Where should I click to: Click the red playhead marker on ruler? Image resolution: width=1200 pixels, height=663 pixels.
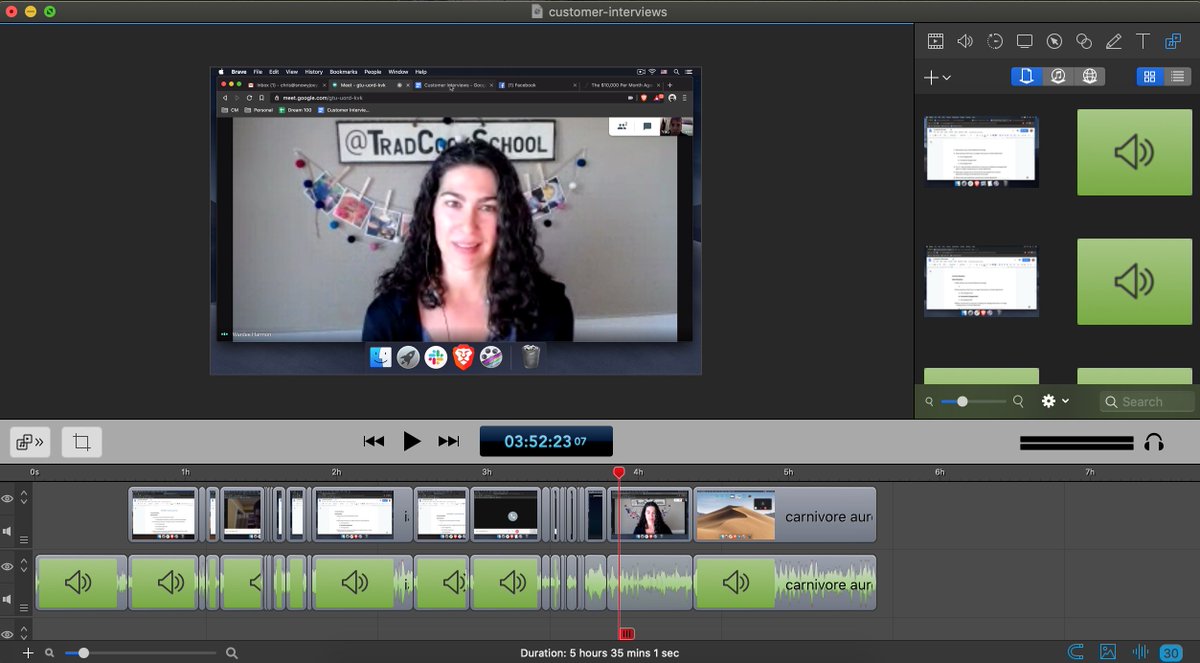coord(619,472)
